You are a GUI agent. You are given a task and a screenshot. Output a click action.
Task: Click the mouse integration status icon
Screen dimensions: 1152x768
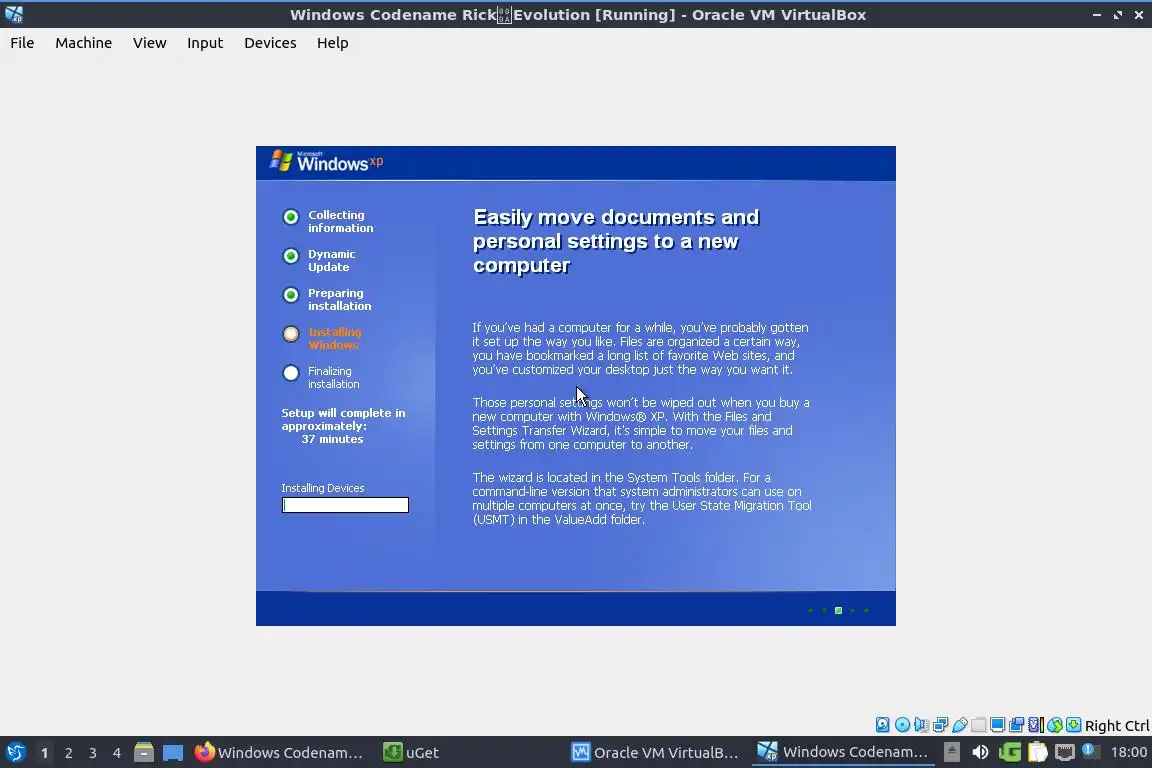pyautogui.click(x=1055, y=725)
